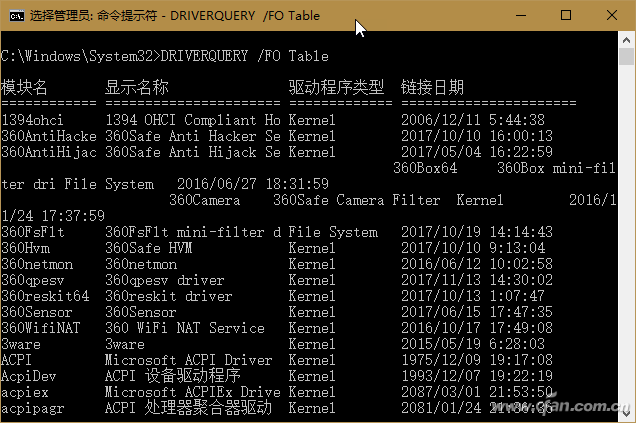Image resolution: width=636 pixels, height=423 pixels.
Task: Click 360Safe HVM display name
Action: tap(148, 248)
